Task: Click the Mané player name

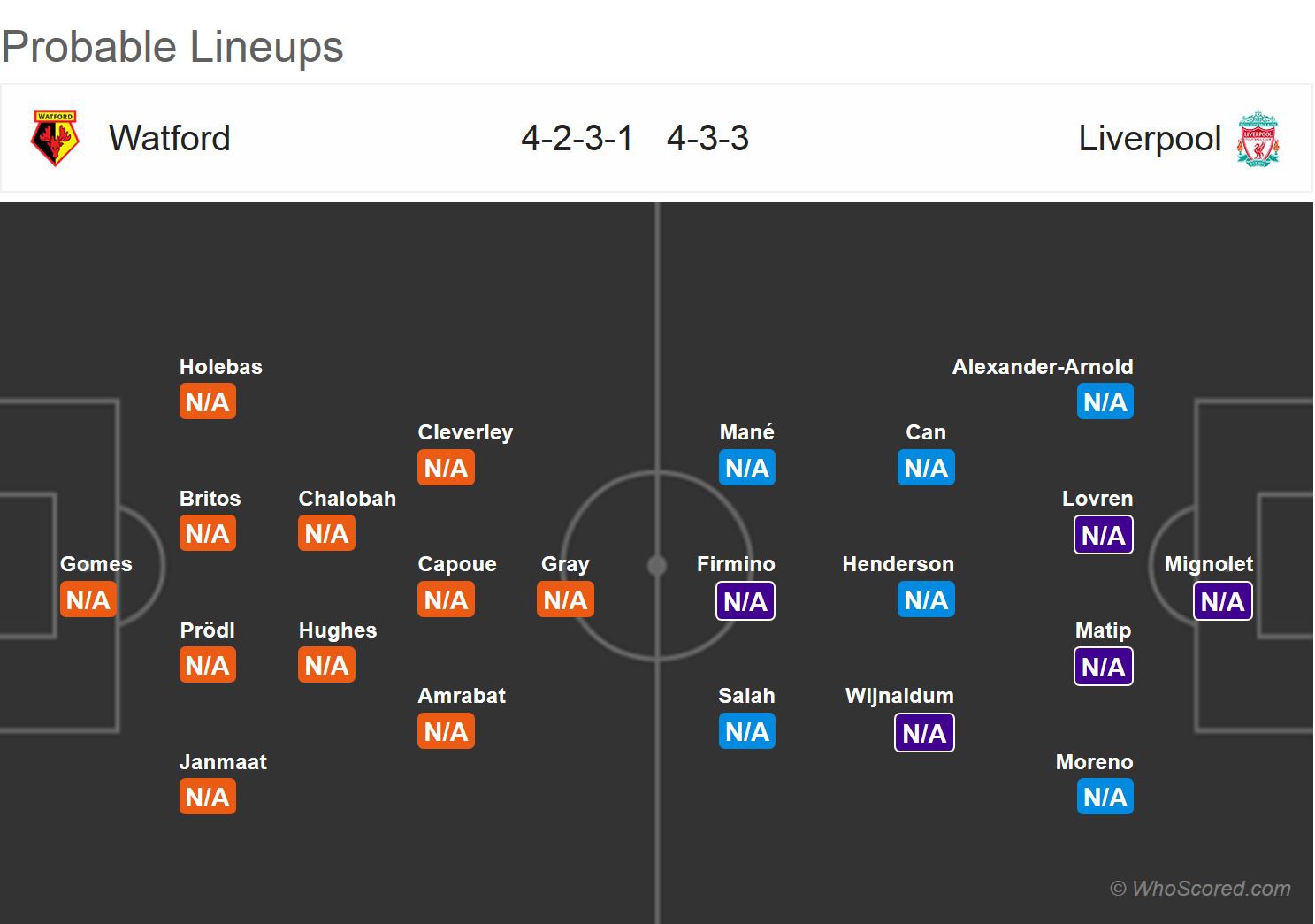Action: (747, 432)
